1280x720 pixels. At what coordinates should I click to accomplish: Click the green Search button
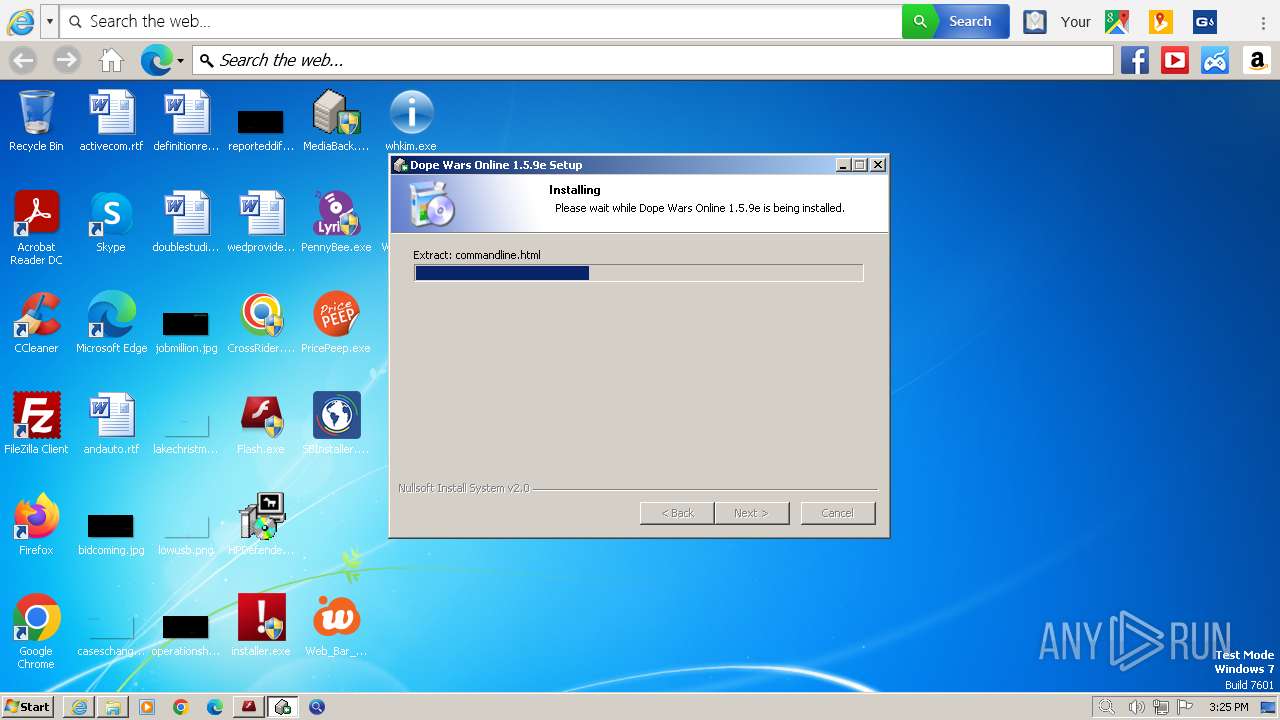[x=956, y=21]
